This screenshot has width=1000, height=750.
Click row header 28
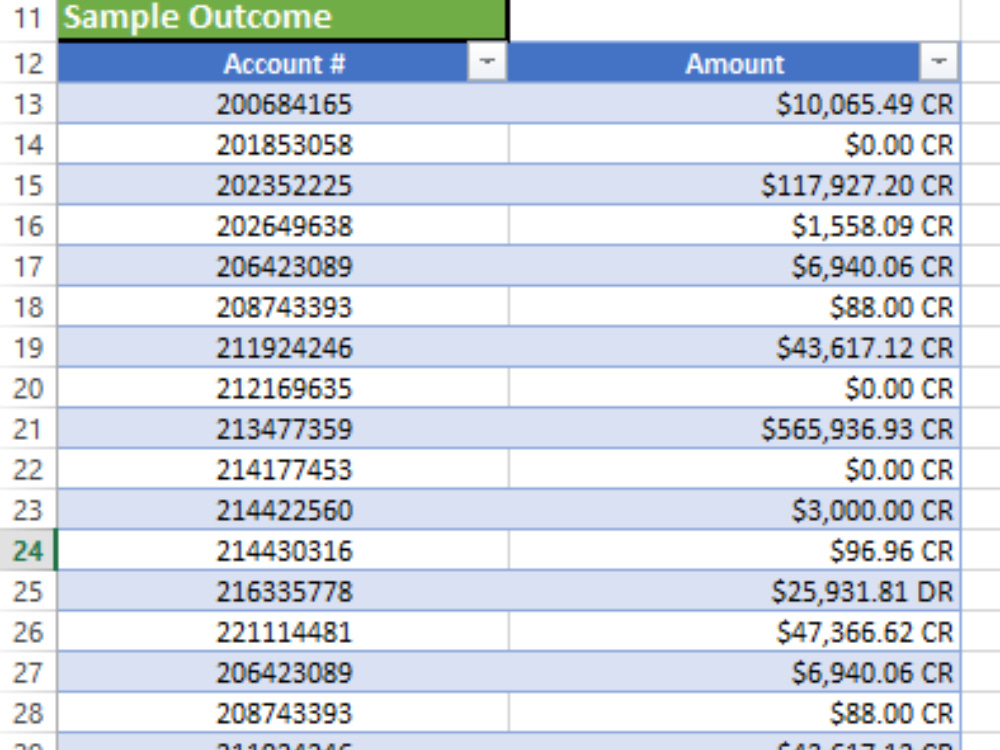coord(28,713)
